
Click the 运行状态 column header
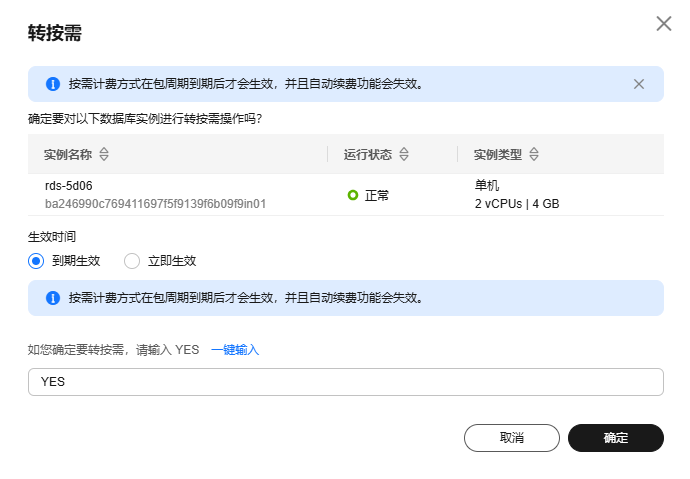pos(368,155)
